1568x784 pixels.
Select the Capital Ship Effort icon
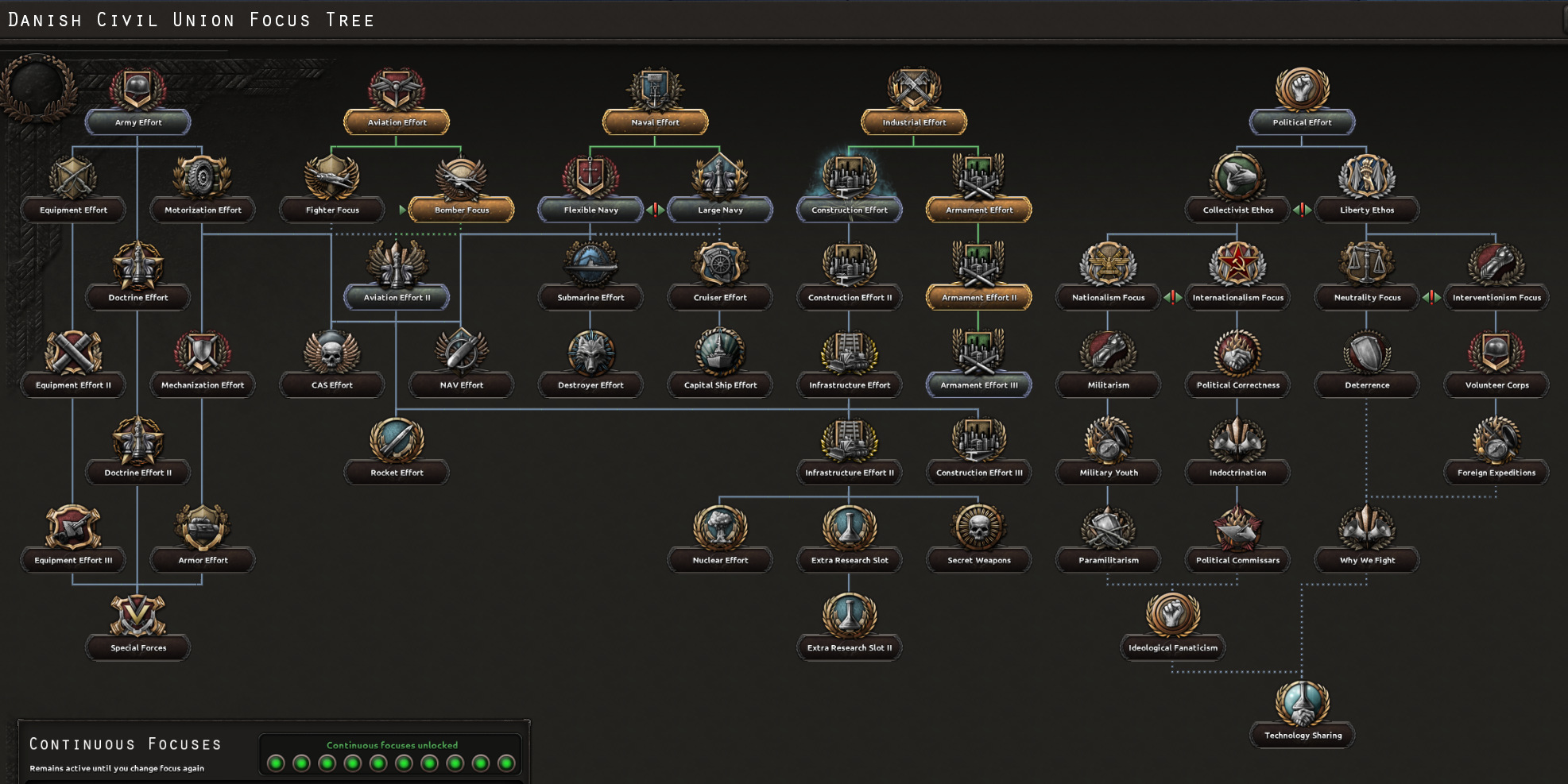[719, 350]
